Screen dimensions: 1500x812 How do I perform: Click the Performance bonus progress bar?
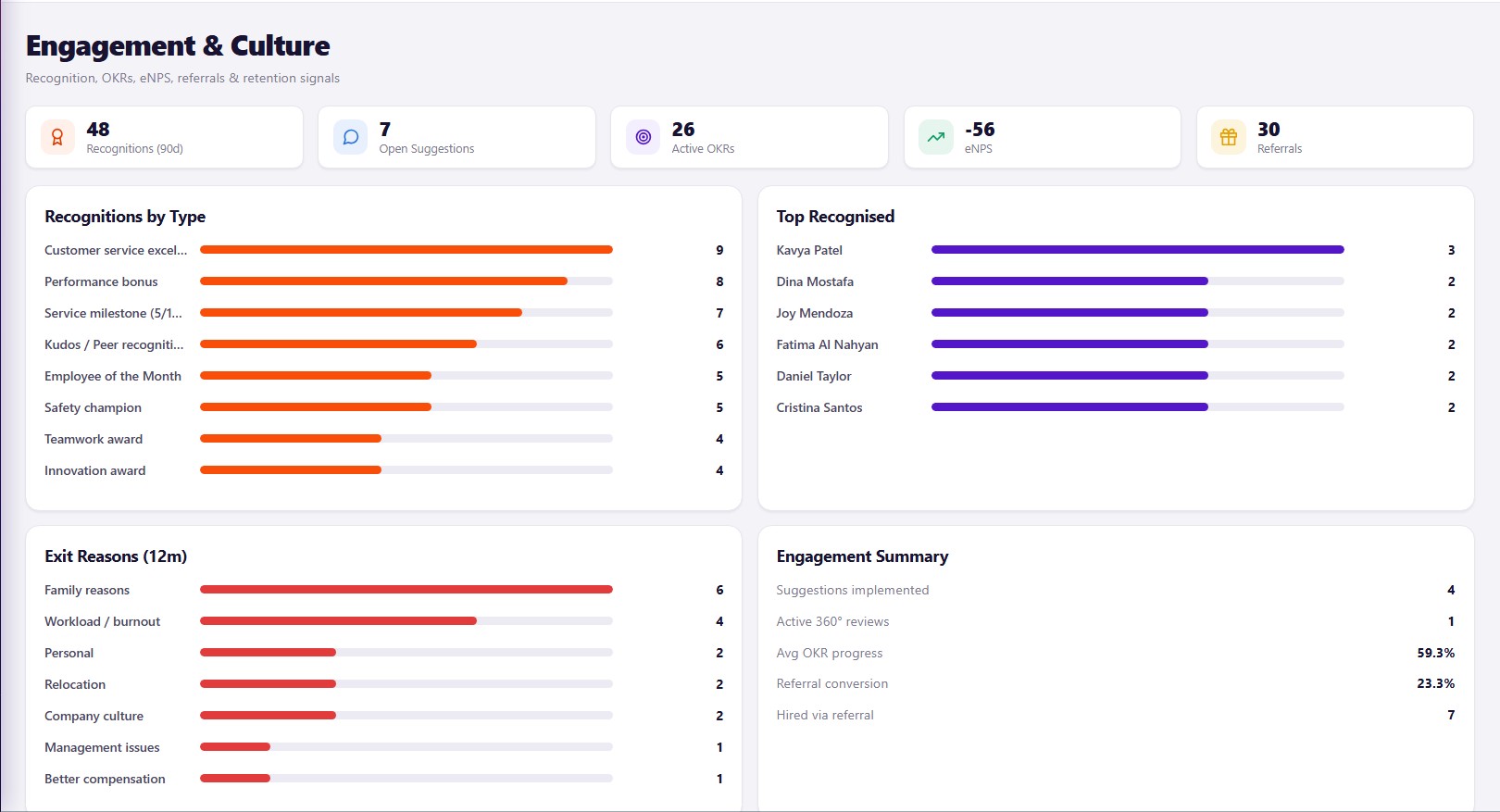pos(406,281)
